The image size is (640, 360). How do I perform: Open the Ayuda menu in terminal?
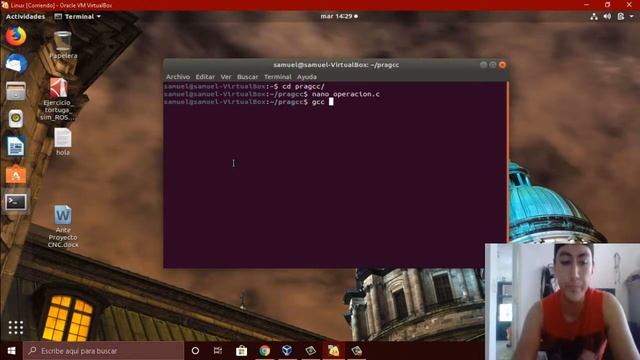[x=307, y=77]
